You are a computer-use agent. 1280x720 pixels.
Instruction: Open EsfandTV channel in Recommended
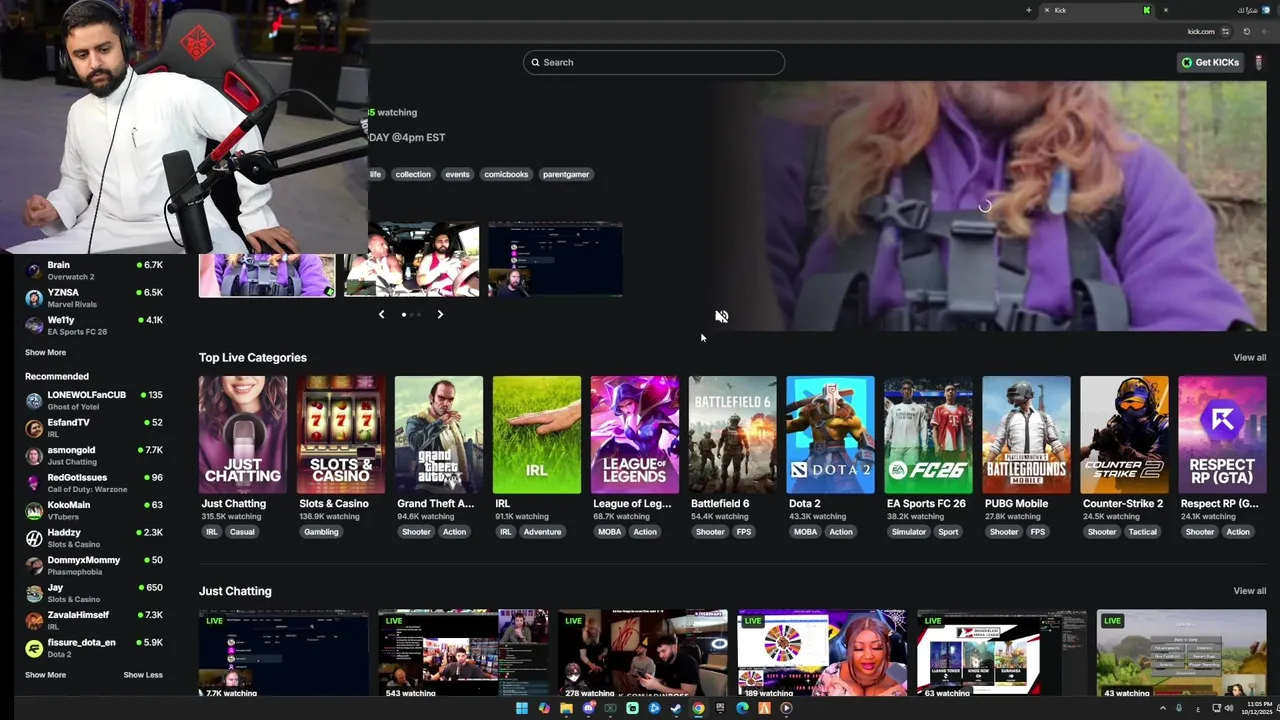[x=94, y=427]
